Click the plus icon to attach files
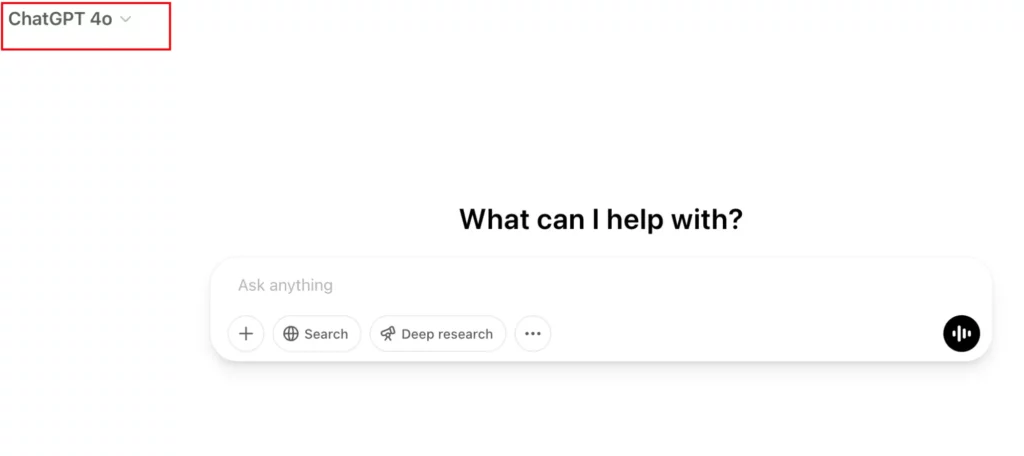The width and height of the screenshot is (1024, 456). [246, 334]
